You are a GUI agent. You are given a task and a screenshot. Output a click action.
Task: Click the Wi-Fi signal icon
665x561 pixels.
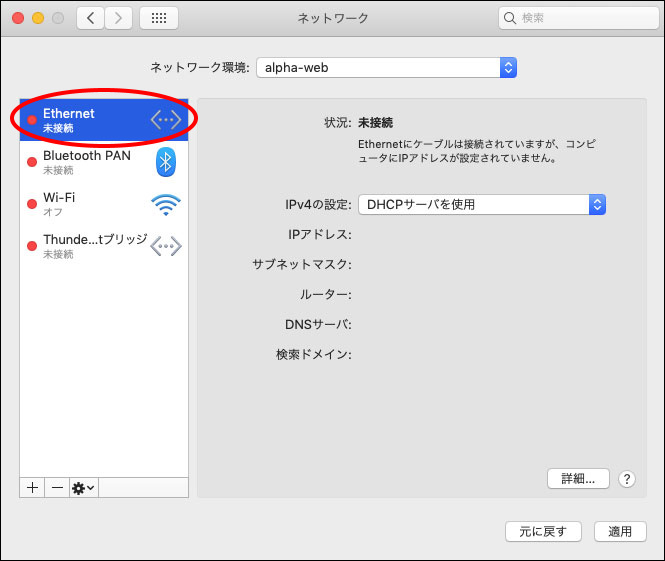coord(166,204)
